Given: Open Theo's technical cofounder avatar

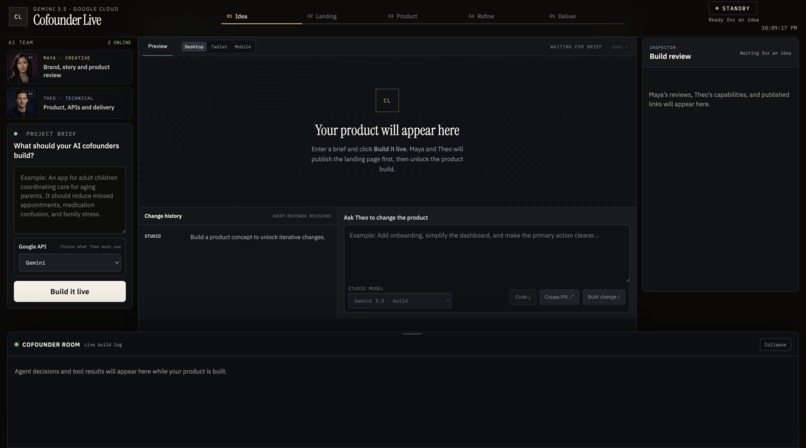Looking at the screenshot, I should 22,103.
